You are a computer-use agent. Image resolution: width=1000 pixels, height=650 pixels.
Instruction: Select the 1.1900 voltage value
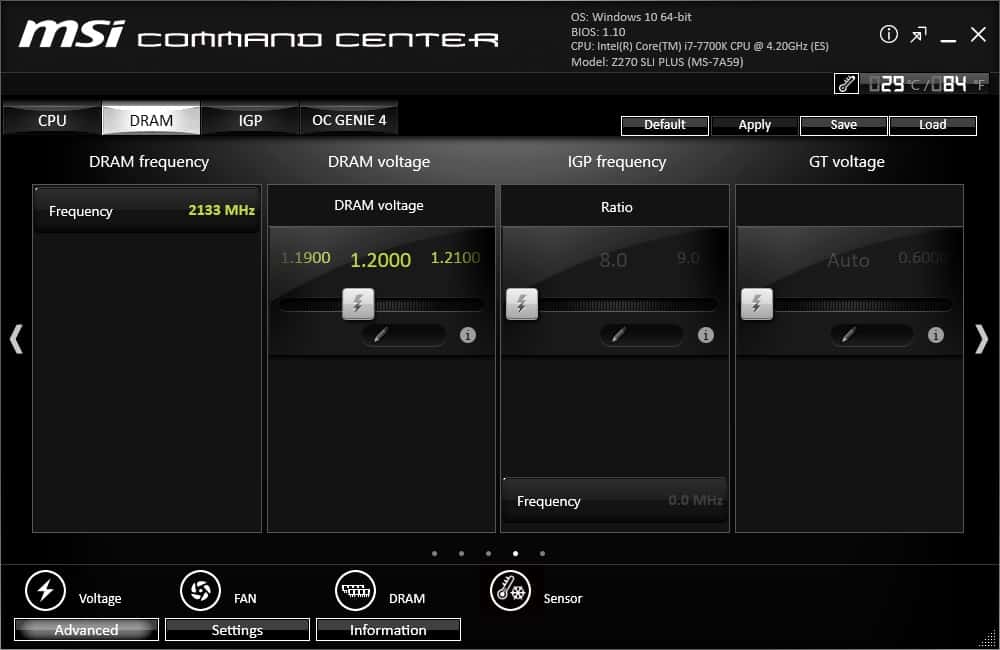pos(305,258)
